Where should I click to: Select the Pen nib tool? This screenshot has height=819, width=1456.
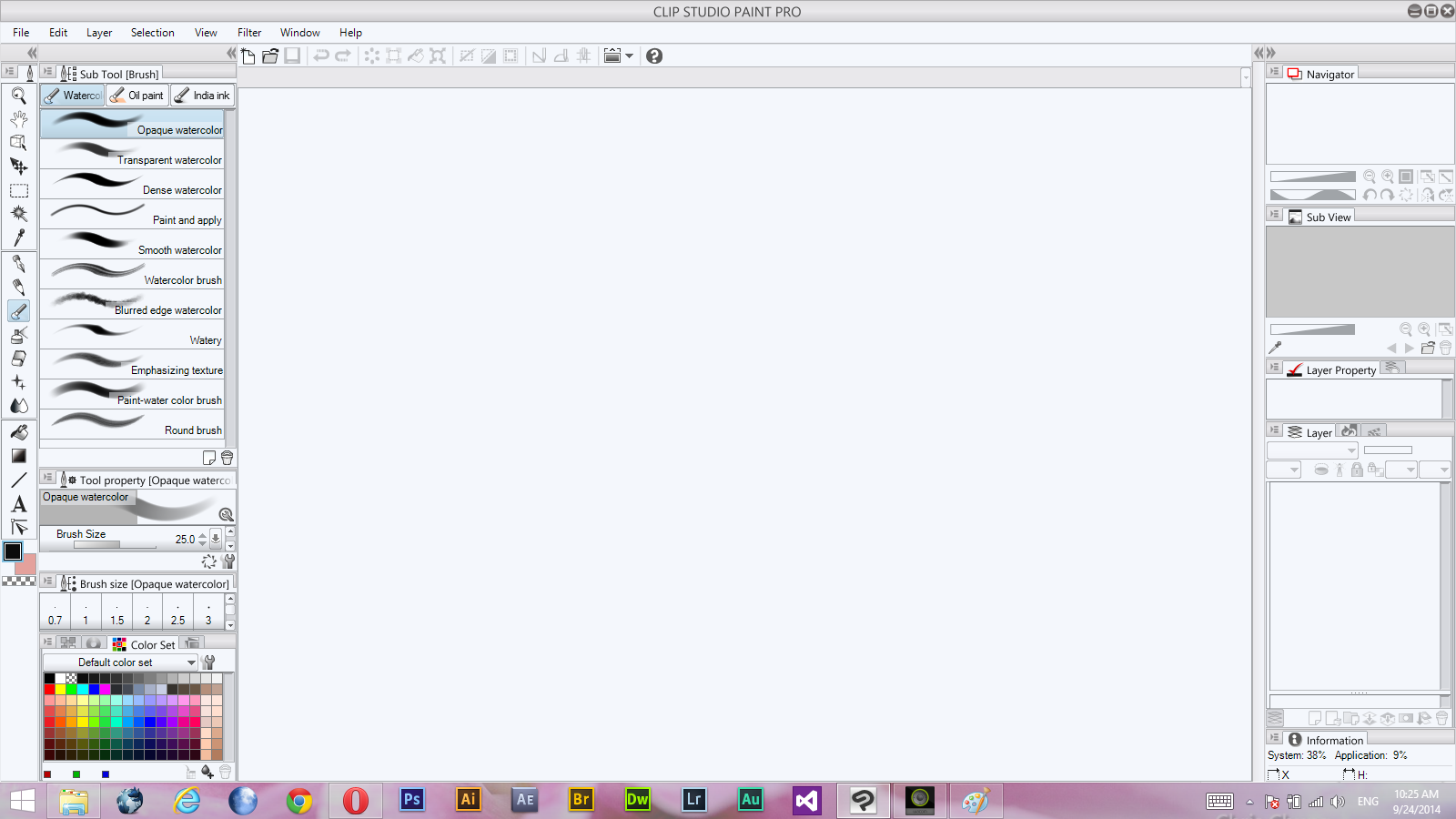(x=18, y=264)
